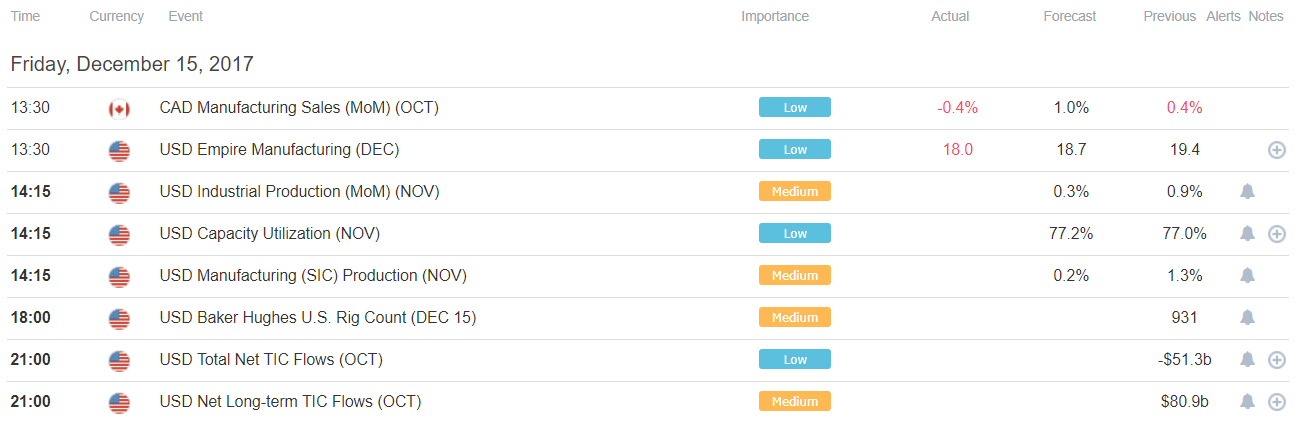Toggle alert bell for Manufacturing (SIC) Production
This screenshot has width=1298, height=434.
[x=1247, y=276]
